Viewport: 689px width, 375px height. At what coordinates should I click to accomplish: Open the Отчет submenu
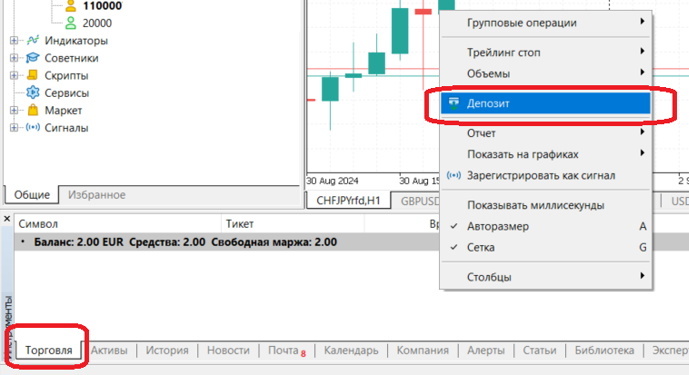[546, 133]
